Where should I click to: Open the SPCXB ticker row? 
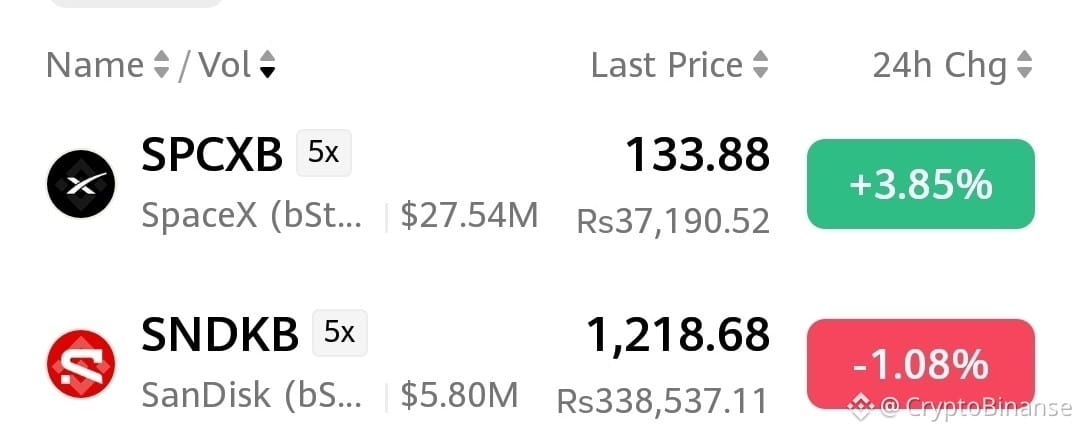click(540, 184)
